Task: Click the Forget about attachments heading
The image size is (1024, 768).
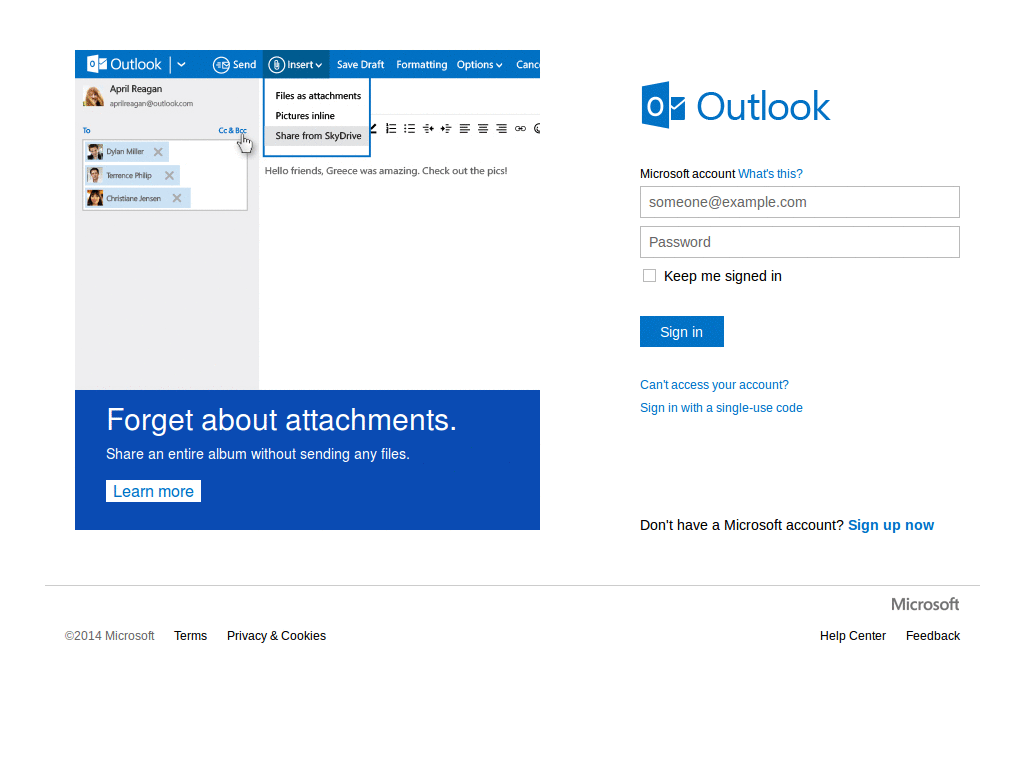Action: click(281, 419)
